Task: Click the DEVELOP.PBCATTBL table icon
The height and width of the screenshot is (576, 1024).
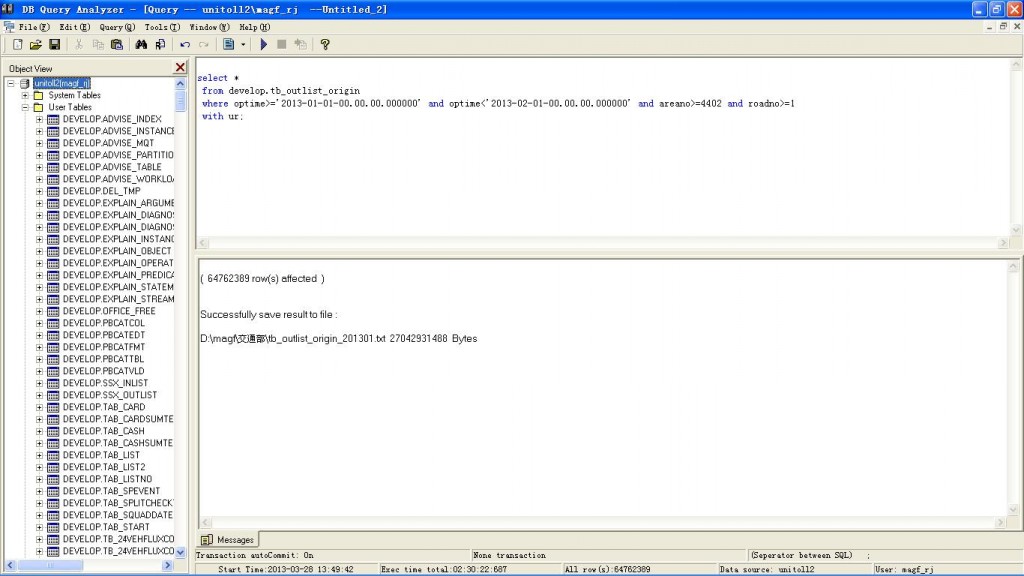Action: 53,359
